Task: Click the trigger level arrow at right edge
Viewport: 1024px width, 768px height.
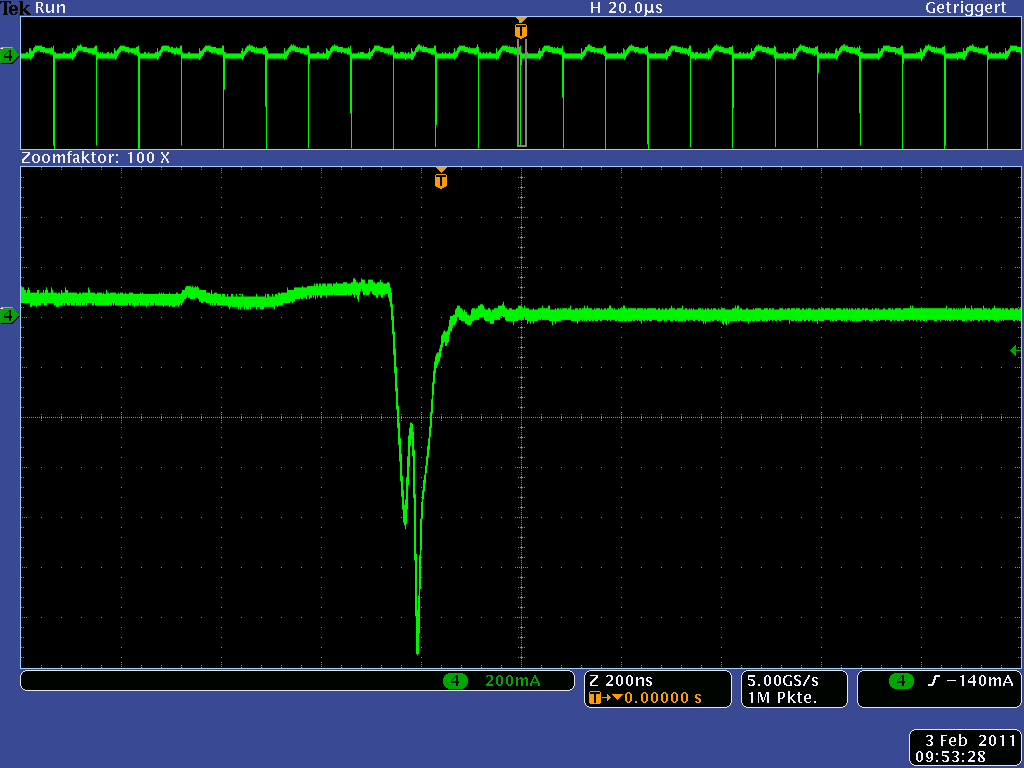Action: point(1015,351)
